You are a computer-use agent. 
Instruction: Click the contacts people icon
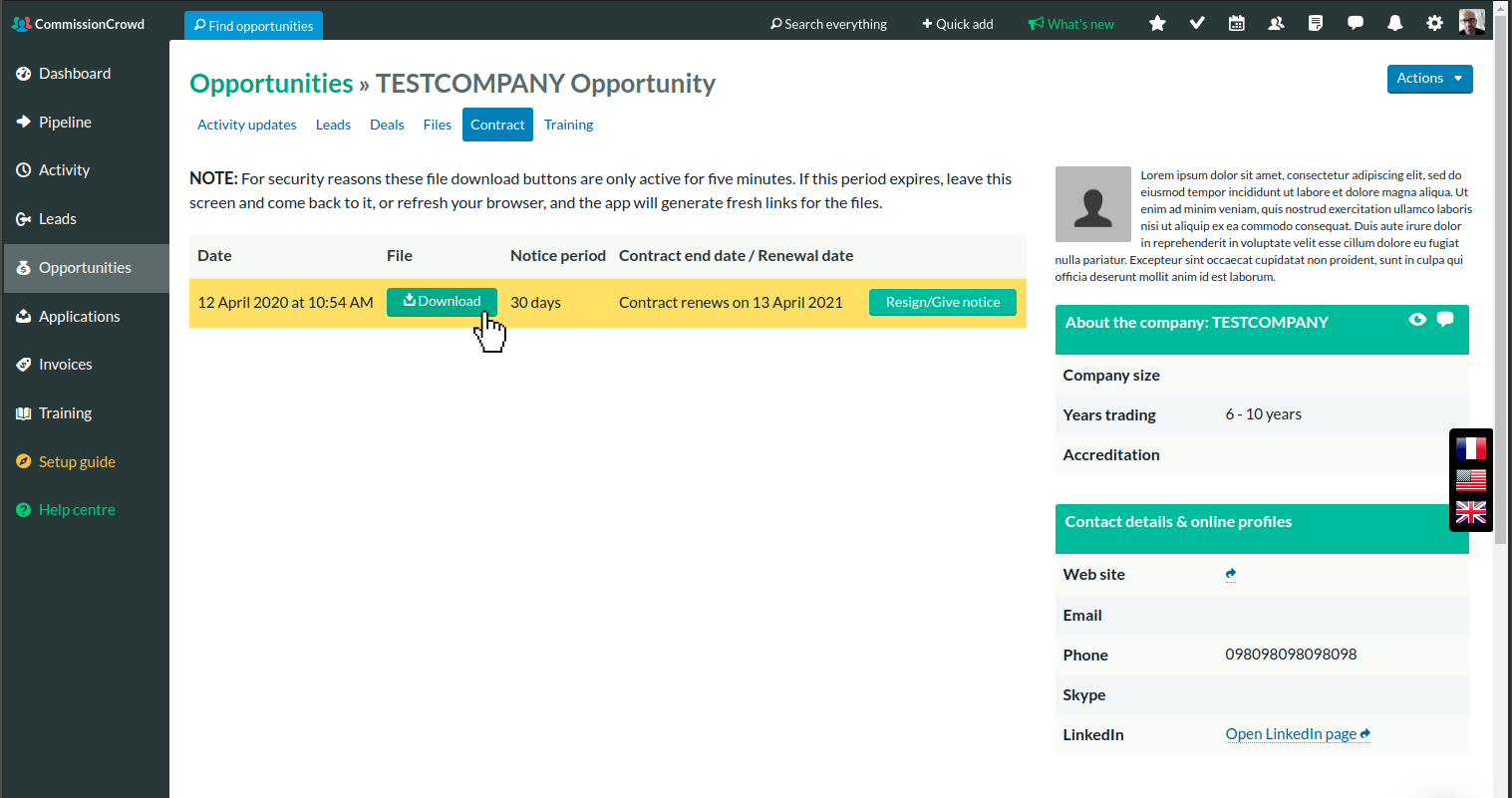point(1276,23)
